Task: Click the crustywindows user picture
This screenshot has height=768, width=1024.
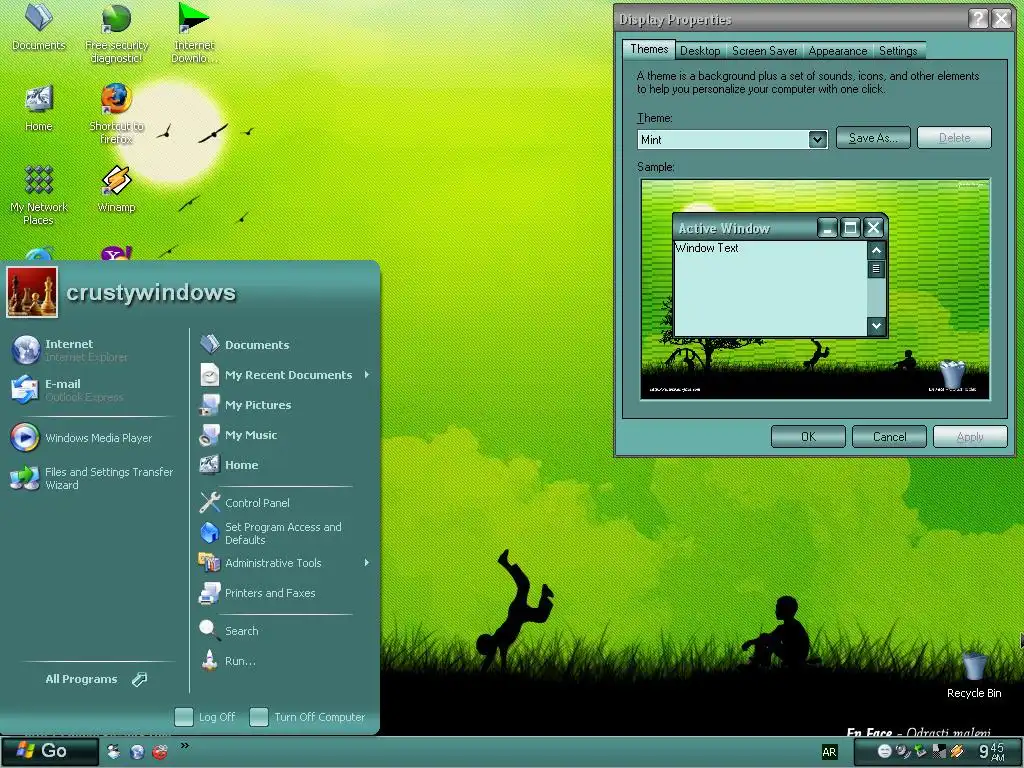Action: (32, 292)
